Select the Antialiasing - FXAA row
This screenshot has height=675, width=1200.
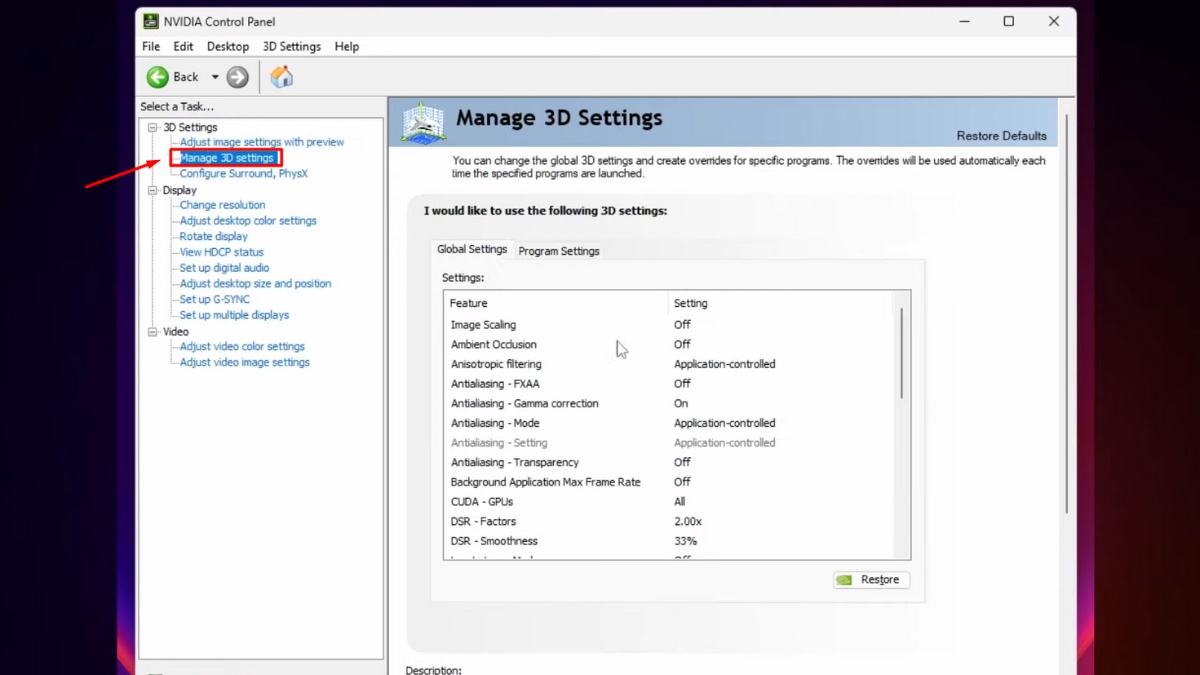(670, 384)
